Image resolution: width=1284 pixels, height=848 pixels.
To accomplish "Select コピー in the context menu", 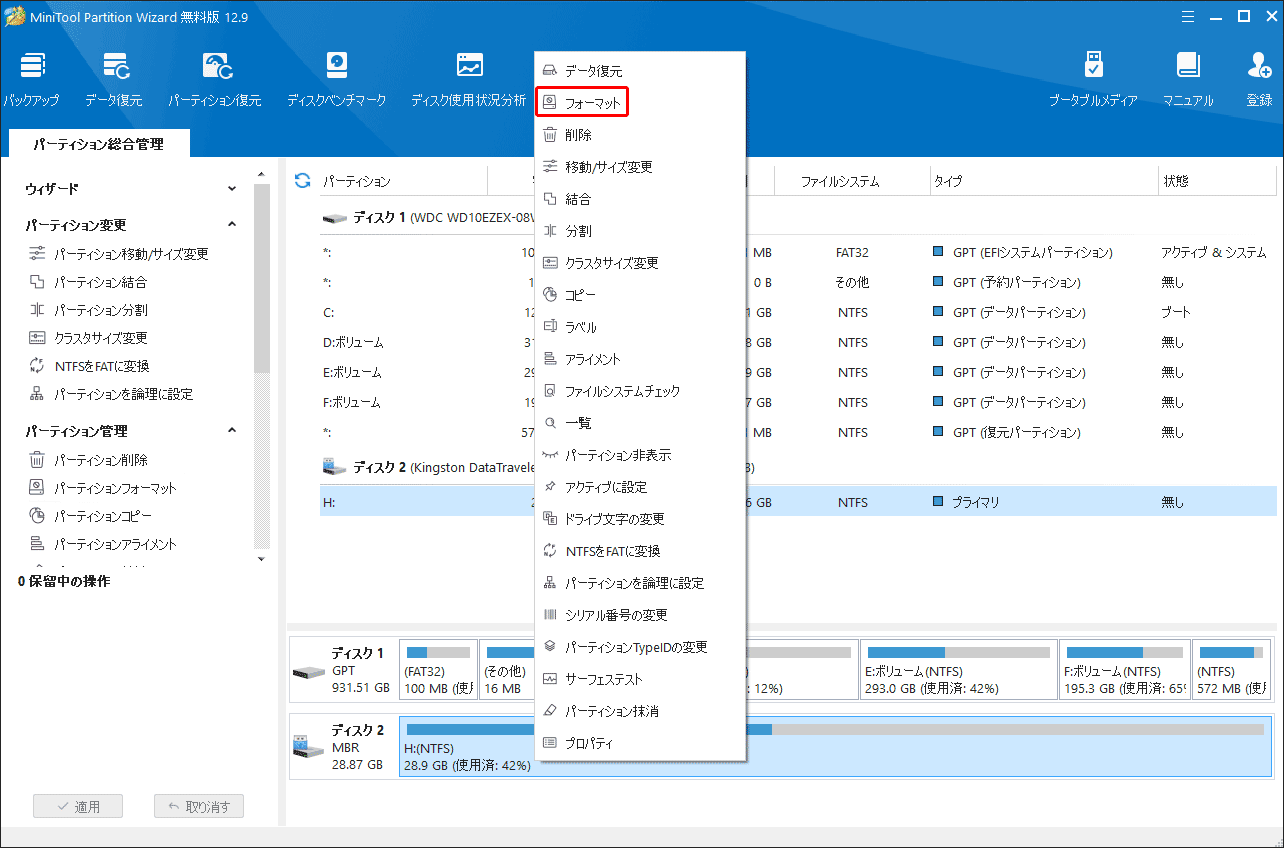I will pyautogui.click(x=640, y=295).
